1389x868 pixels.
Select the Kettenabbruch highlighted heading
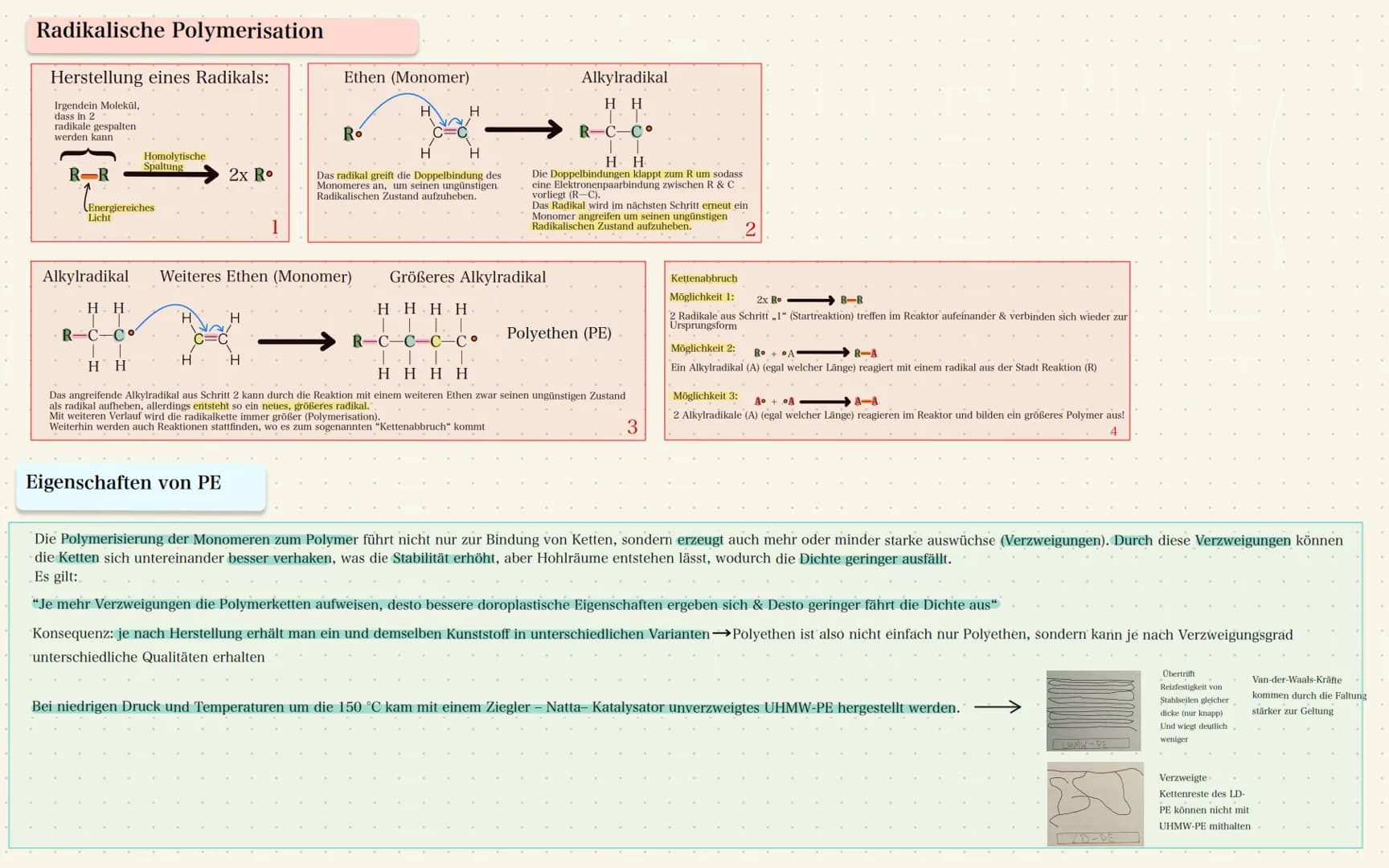[704, 278]
